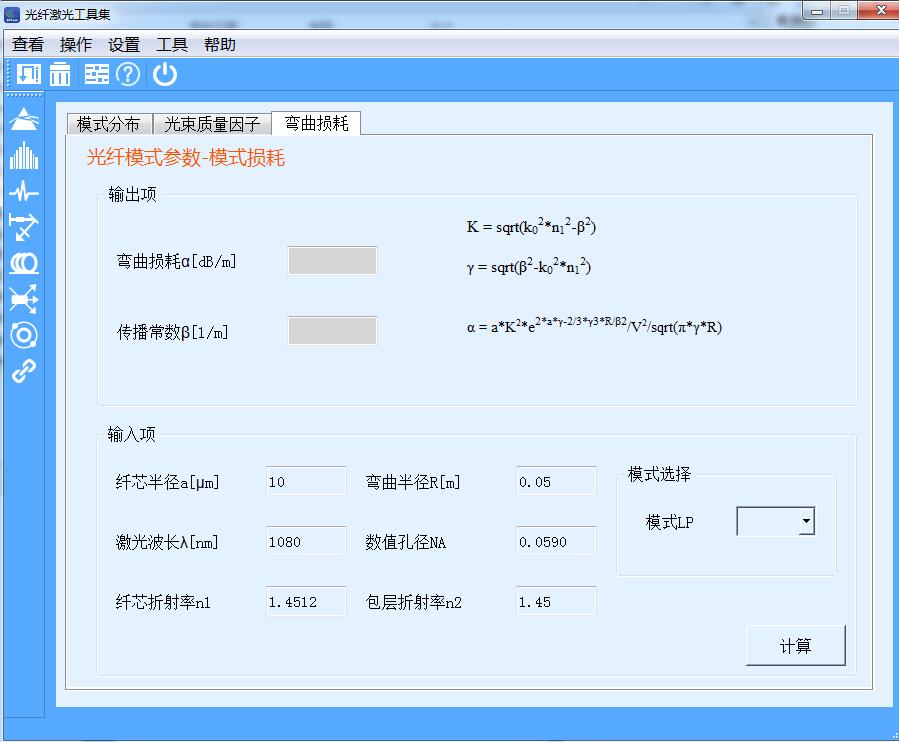Click the 输入项 group label
The height and width of the screenshot is (742, 899).
click(131, 434)
